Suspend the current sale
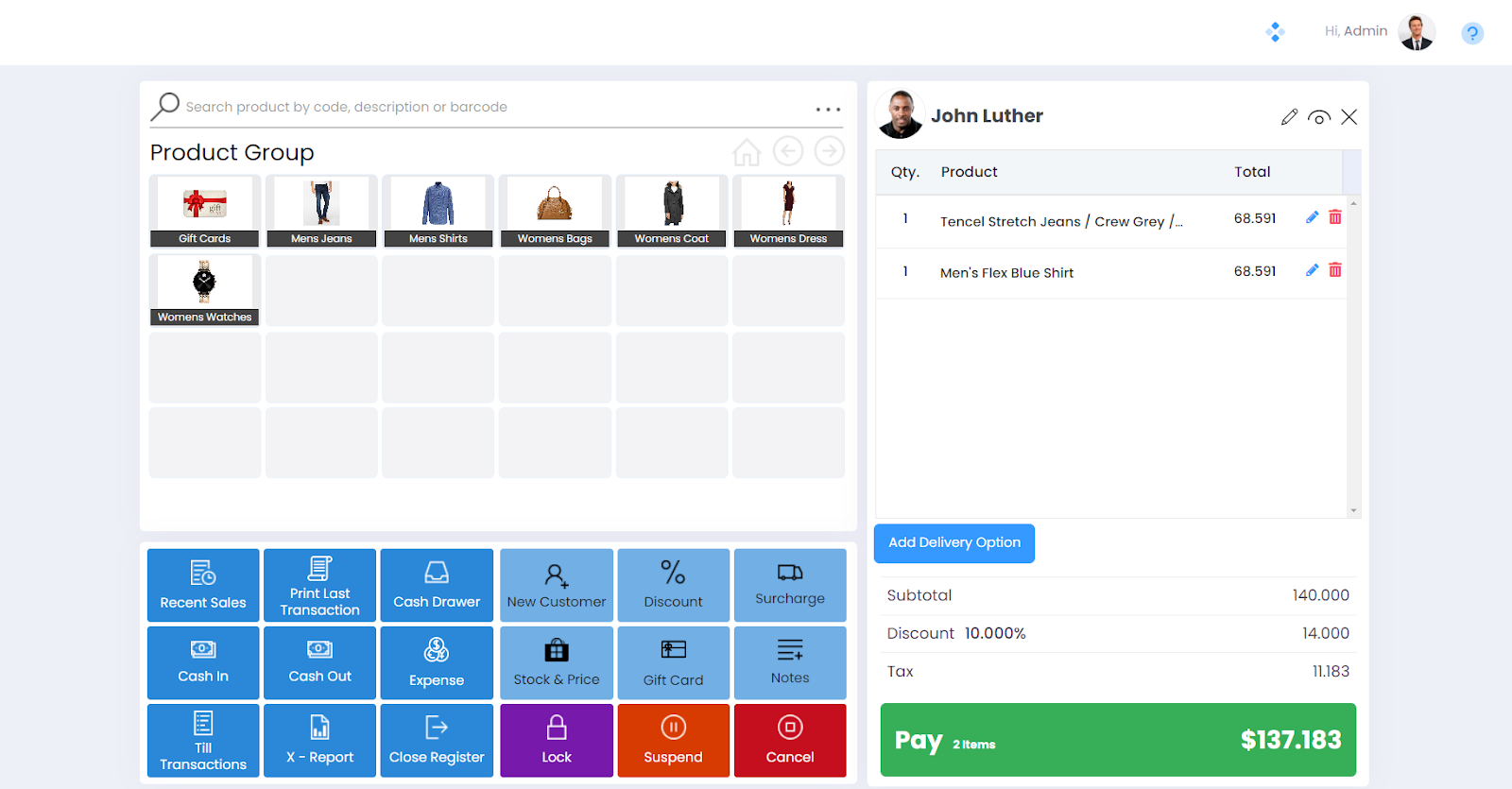1512x789 pixels. pyautogui.click(x=673, y=740)
